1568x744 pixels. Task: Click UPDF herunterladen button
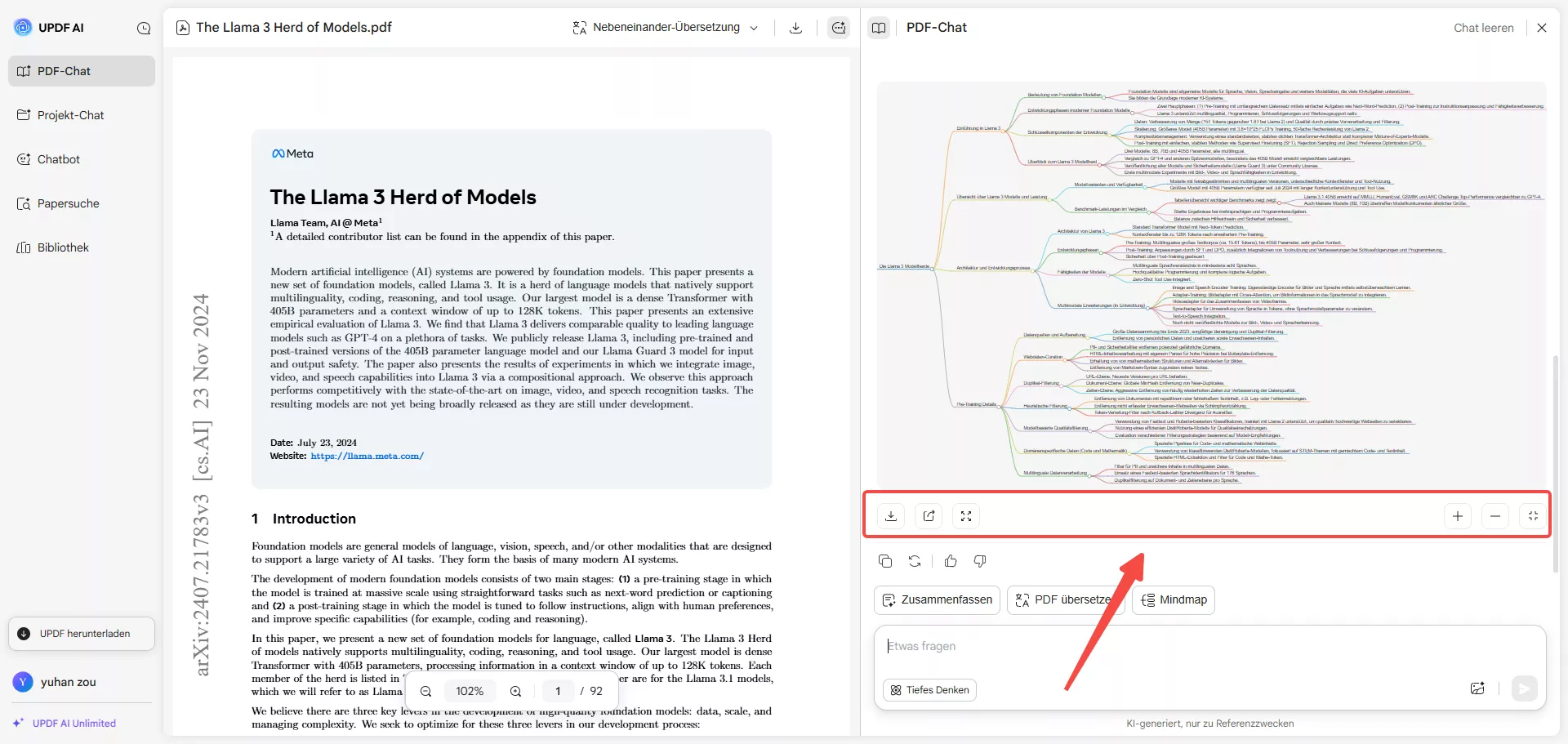click(x=82, y=634)
